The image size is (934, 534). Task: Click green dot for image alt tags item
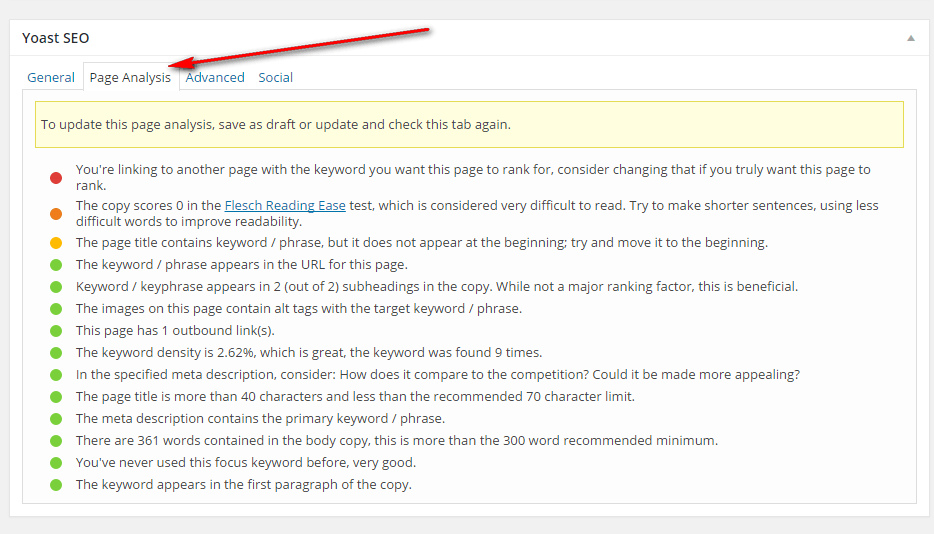(x=56, y=309)
